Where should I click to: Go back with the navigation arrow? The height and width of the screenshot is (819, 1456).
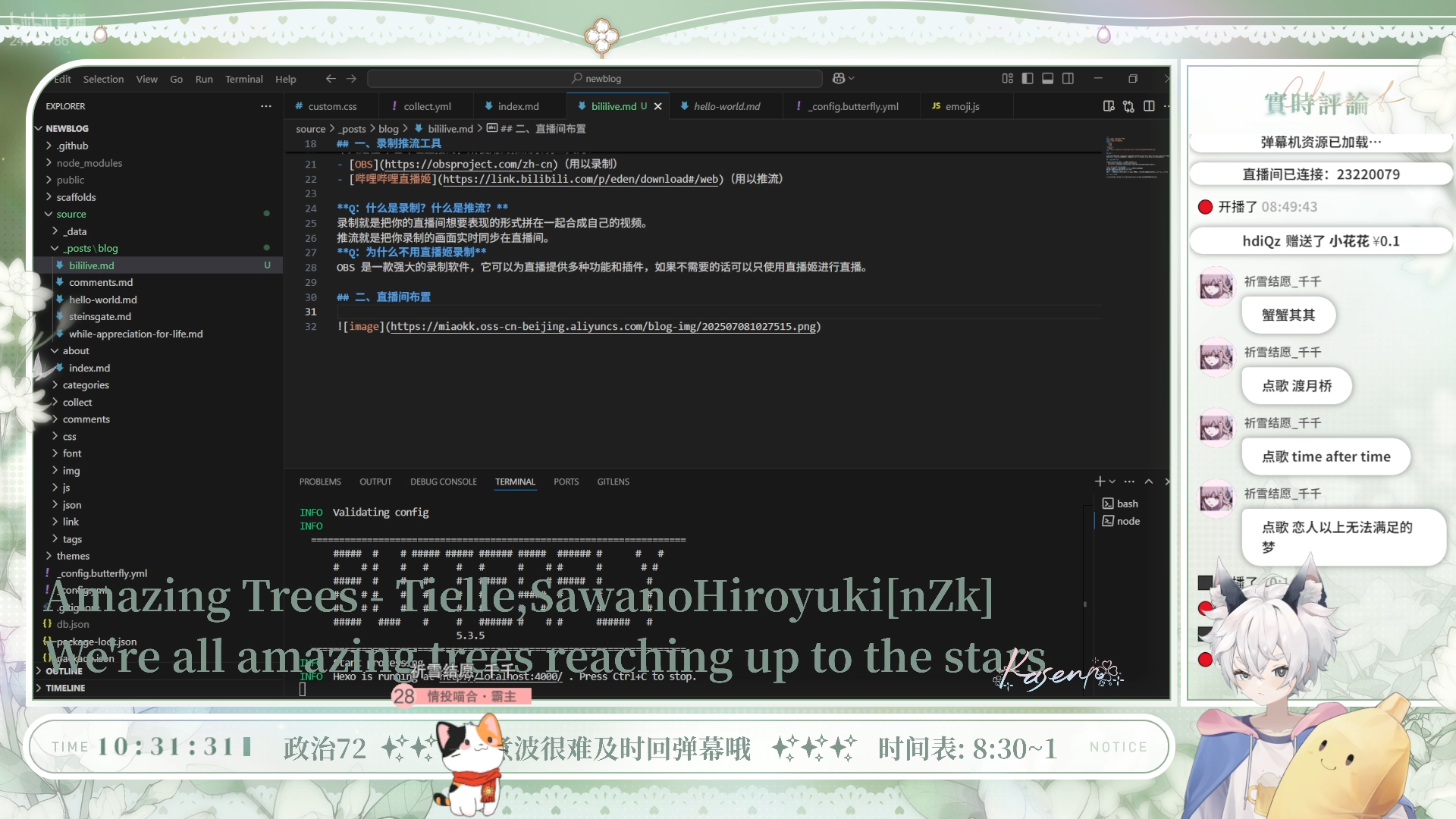(x=331, y=79)
